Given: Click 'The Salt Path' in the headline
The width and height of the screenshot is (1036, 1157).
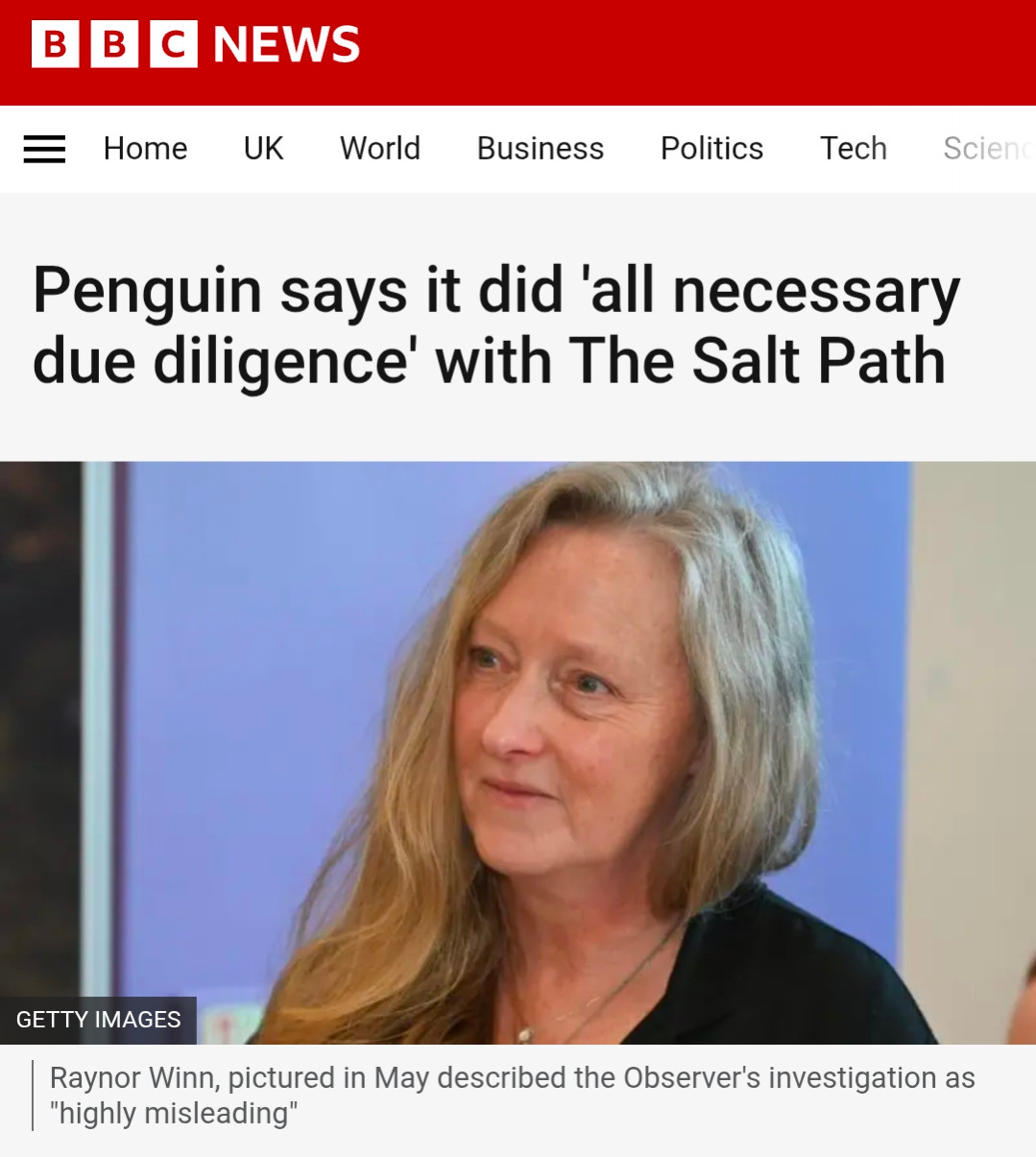Looking at the screenshot, I should pyautogui.click(x=758, y=361).
